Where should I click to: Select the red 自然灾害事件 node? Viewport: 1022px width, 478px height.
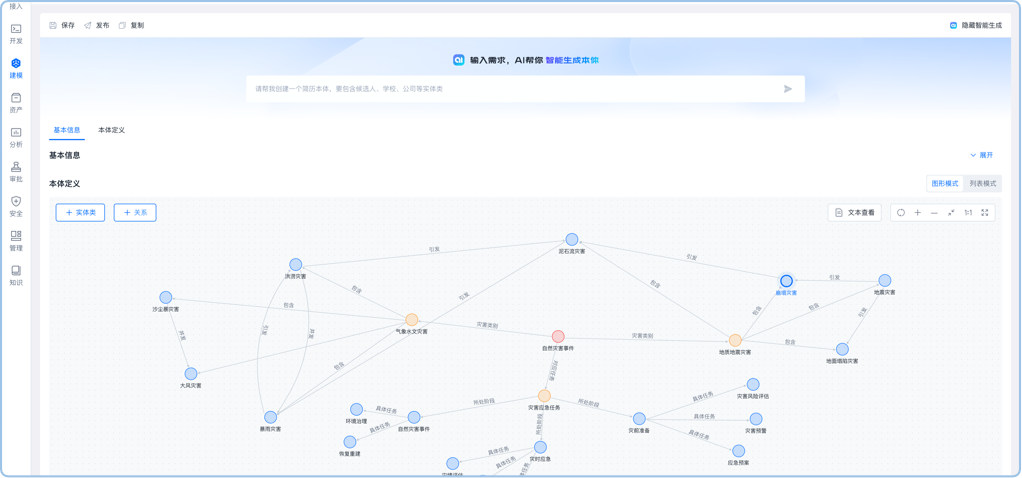click(558, 336)
